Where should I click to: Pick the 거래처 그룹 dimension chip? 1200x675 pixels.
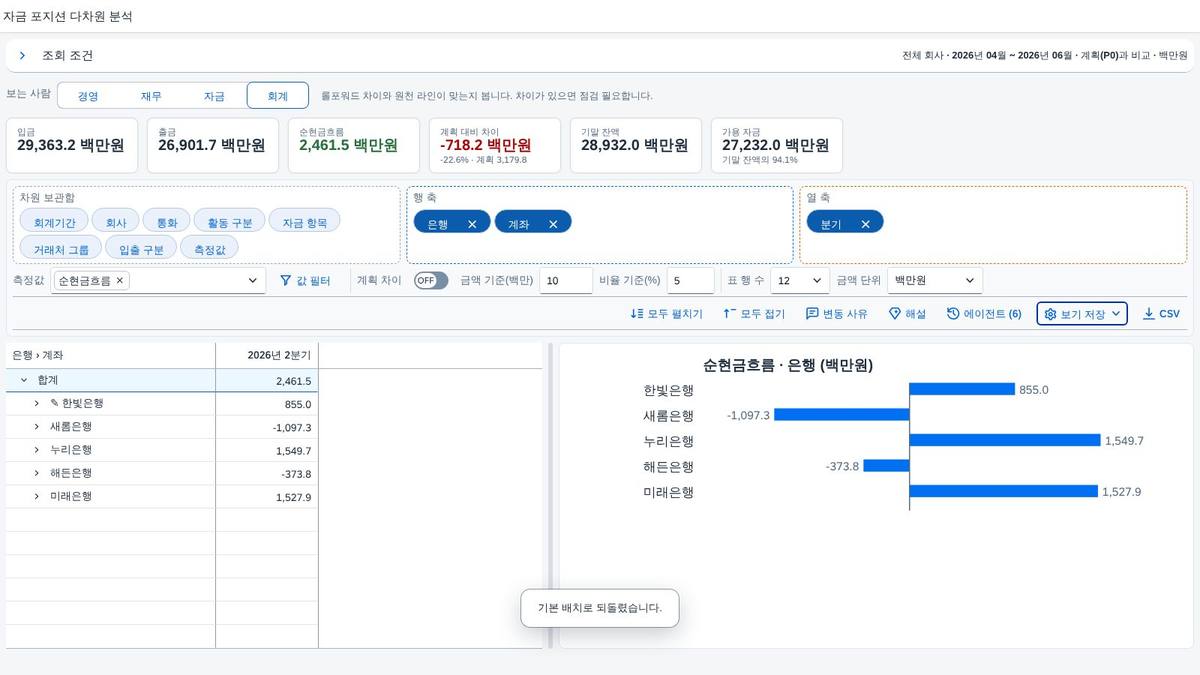pos(61,247)
